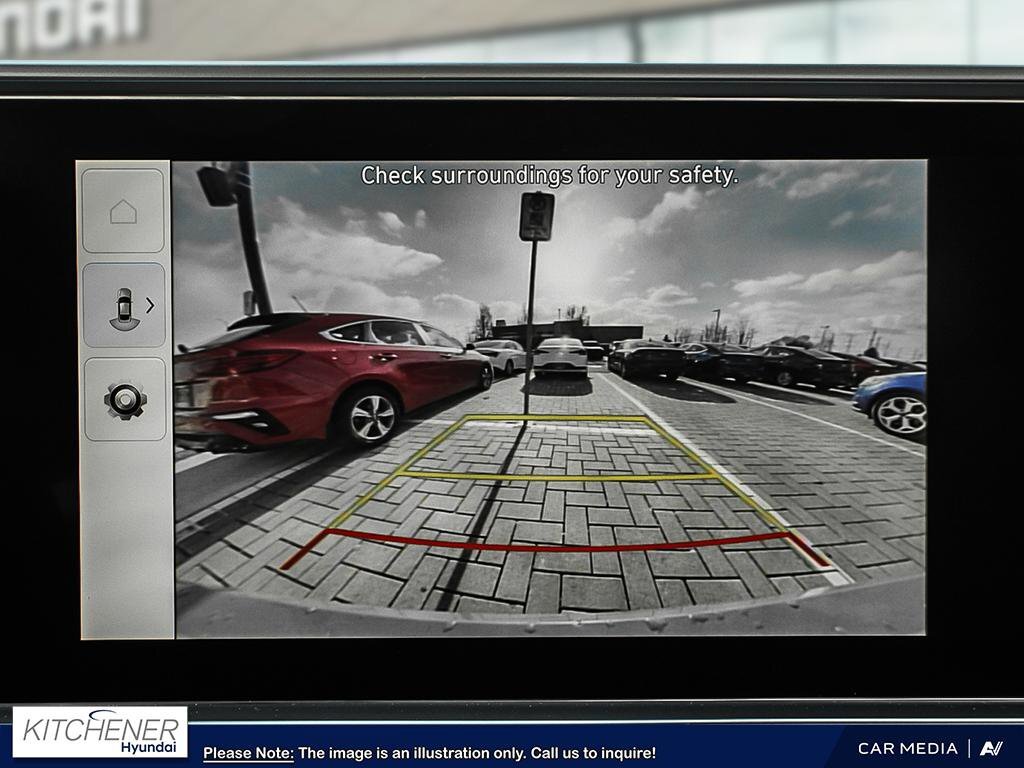Tap the 'Check surroundings for your safety' message
1024x768 pixels.
click(549, 176)
